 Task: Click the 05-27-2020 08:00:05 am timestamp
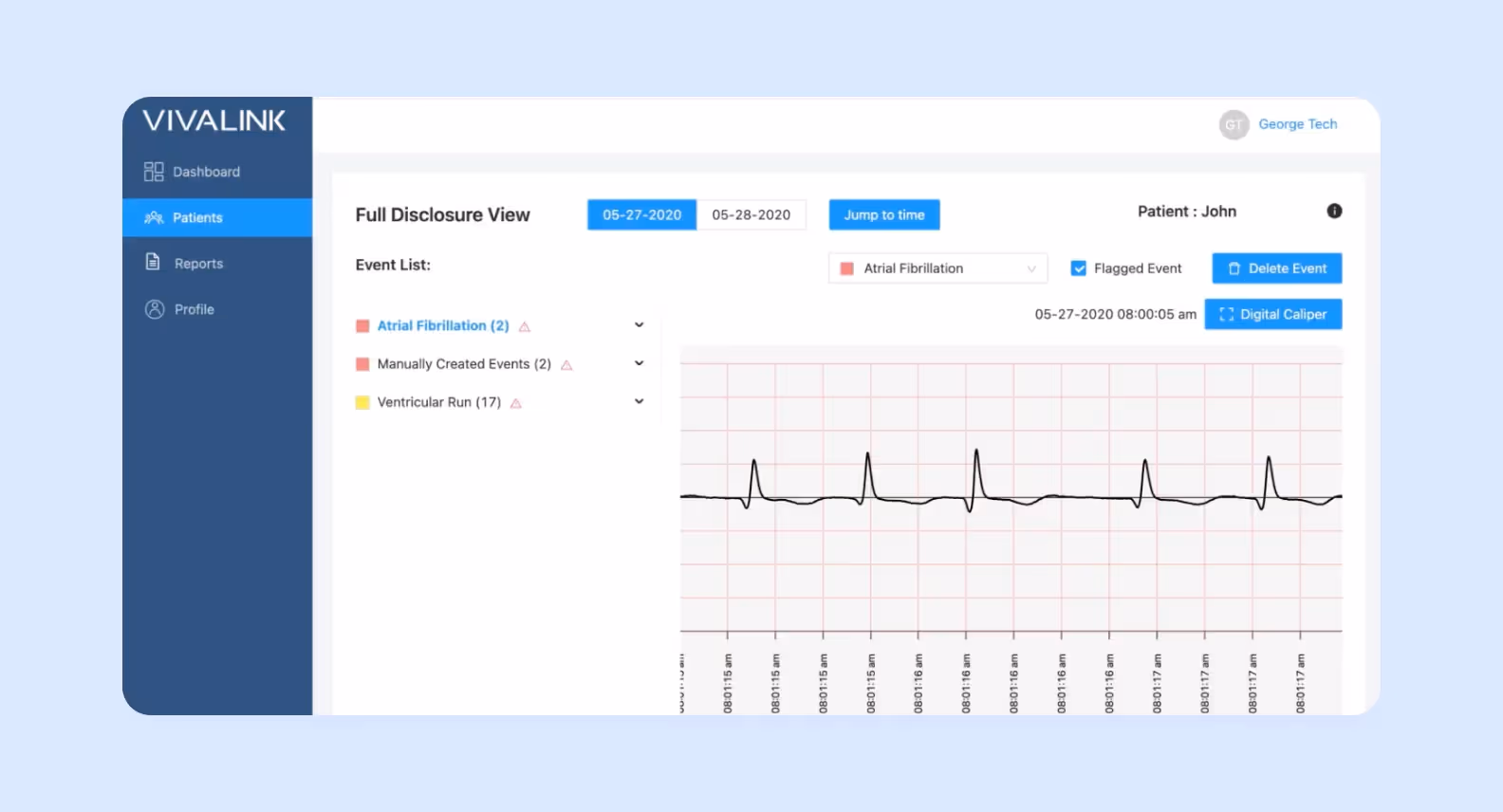(x=1116, y=314)
